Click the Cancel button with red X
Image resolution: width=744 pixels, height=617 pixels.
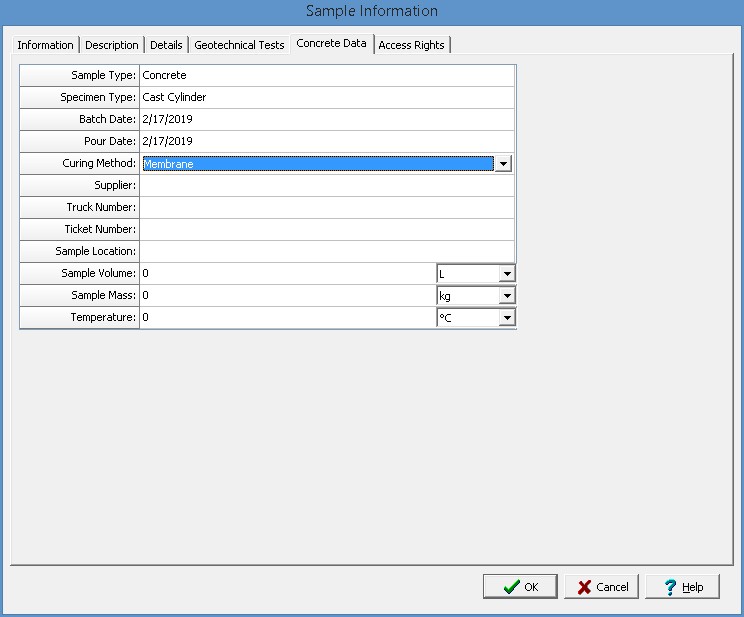(601, 587)
